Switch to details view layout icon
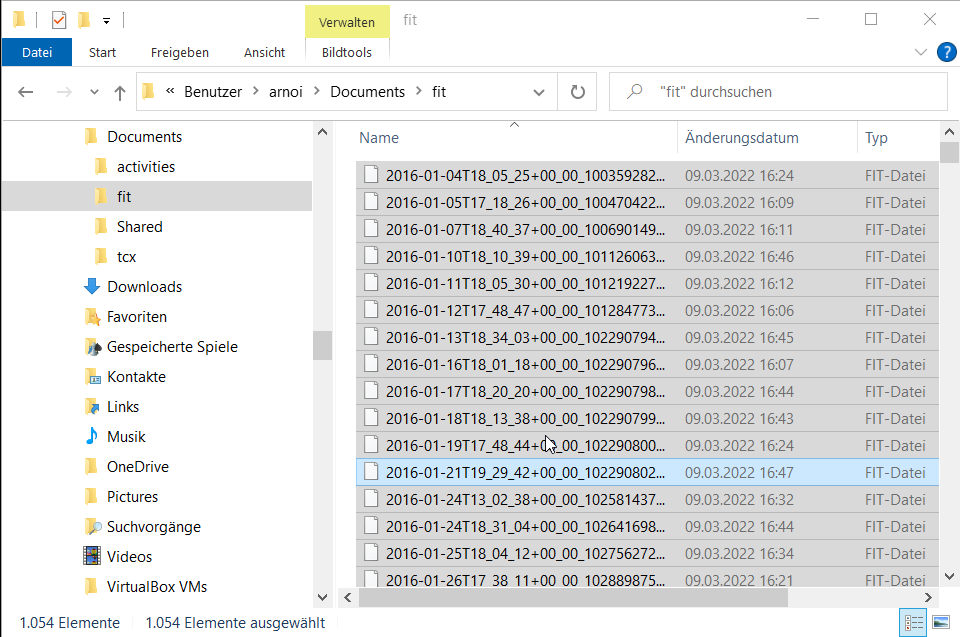This screenshot has width=960, height=637. pos(913,622)
